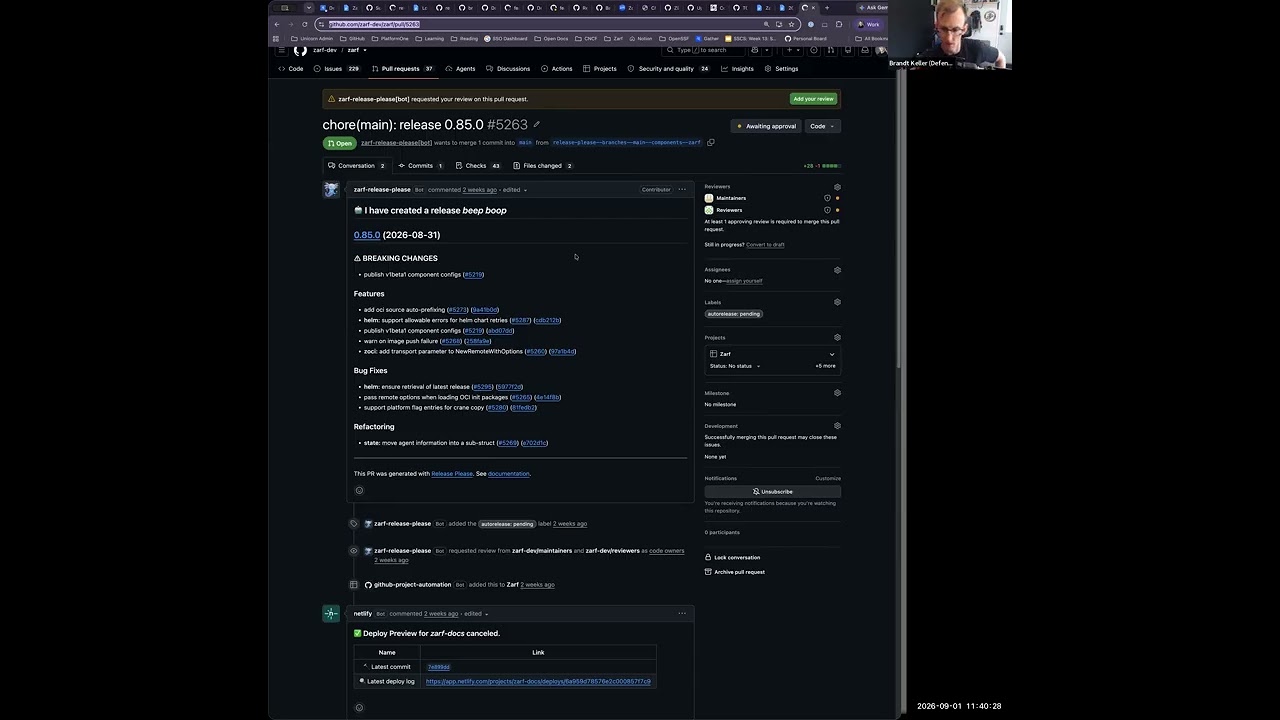Expand the edited dropdown on netlify comment
Viewport: 1280px width, 720px height.
tap(475, 614)
